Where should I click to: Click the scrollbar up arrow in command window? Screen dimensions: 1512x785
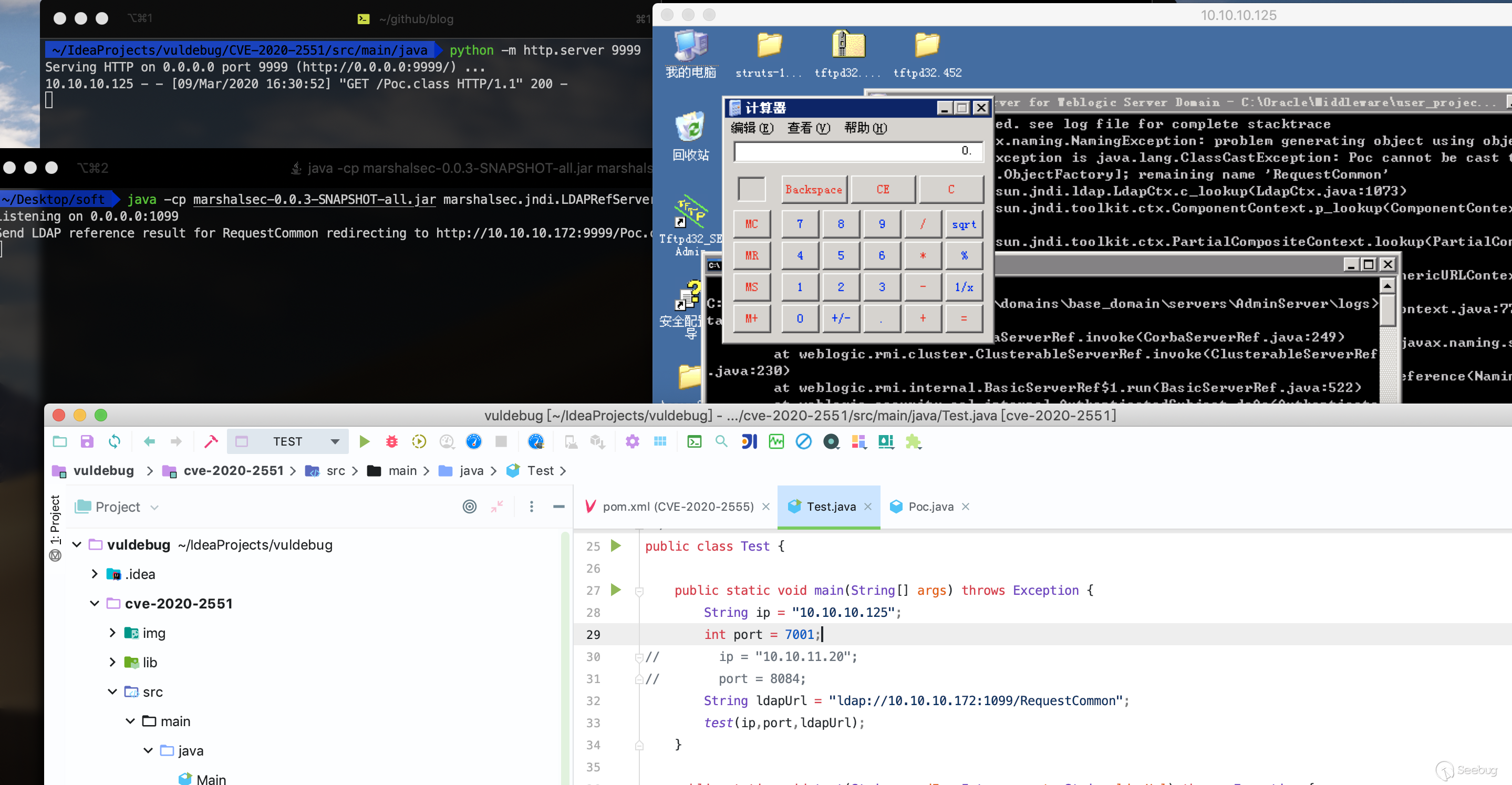click(x=1387, y=286)
